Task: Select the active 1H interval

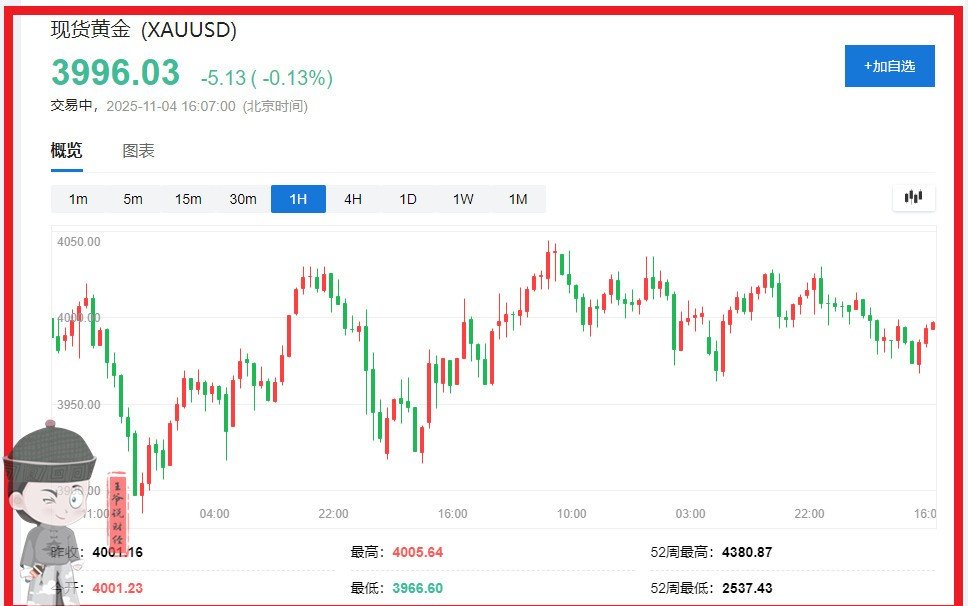Action: tap(298, 199)
